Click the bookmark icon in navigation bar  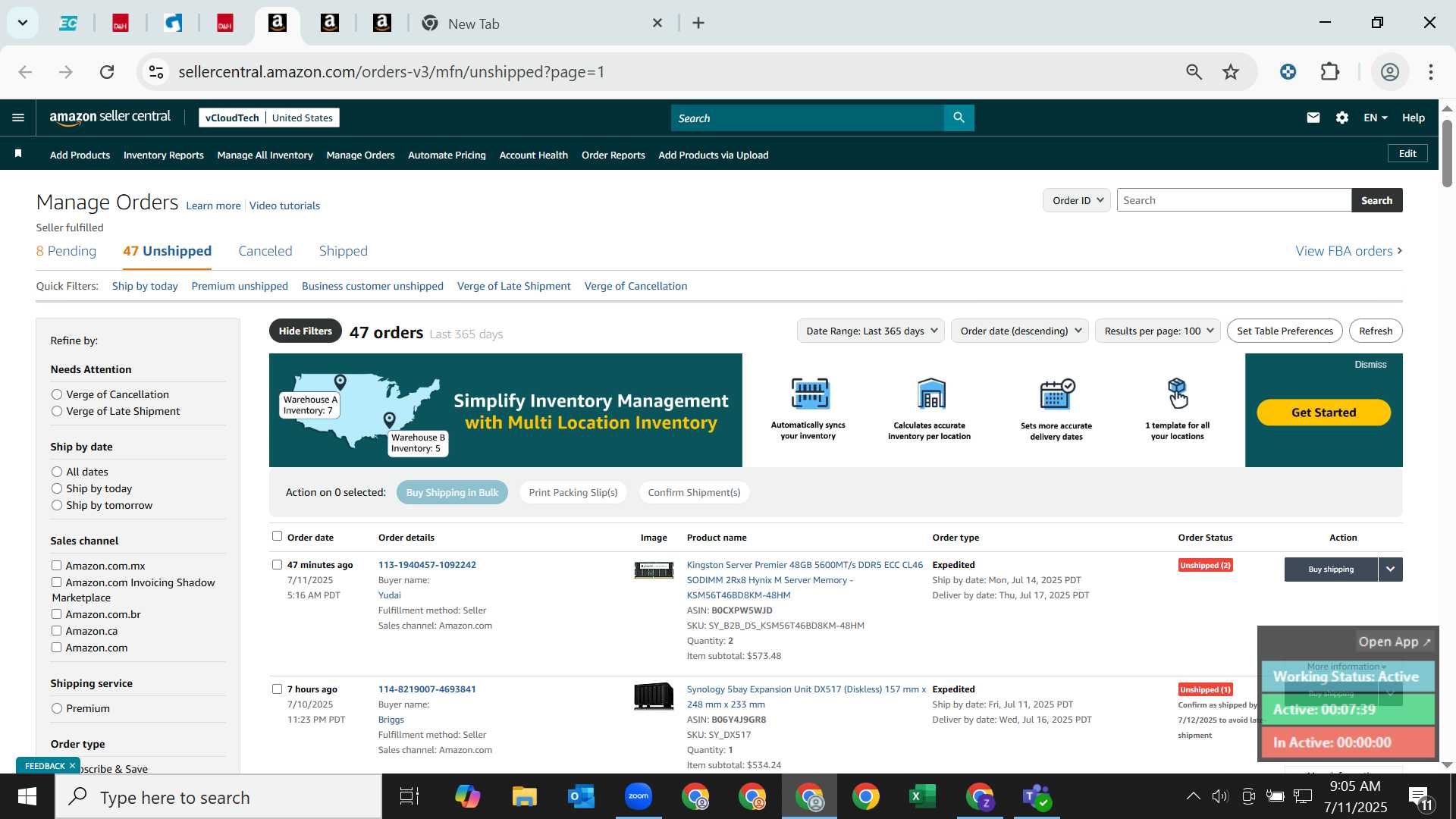(18, 154)
